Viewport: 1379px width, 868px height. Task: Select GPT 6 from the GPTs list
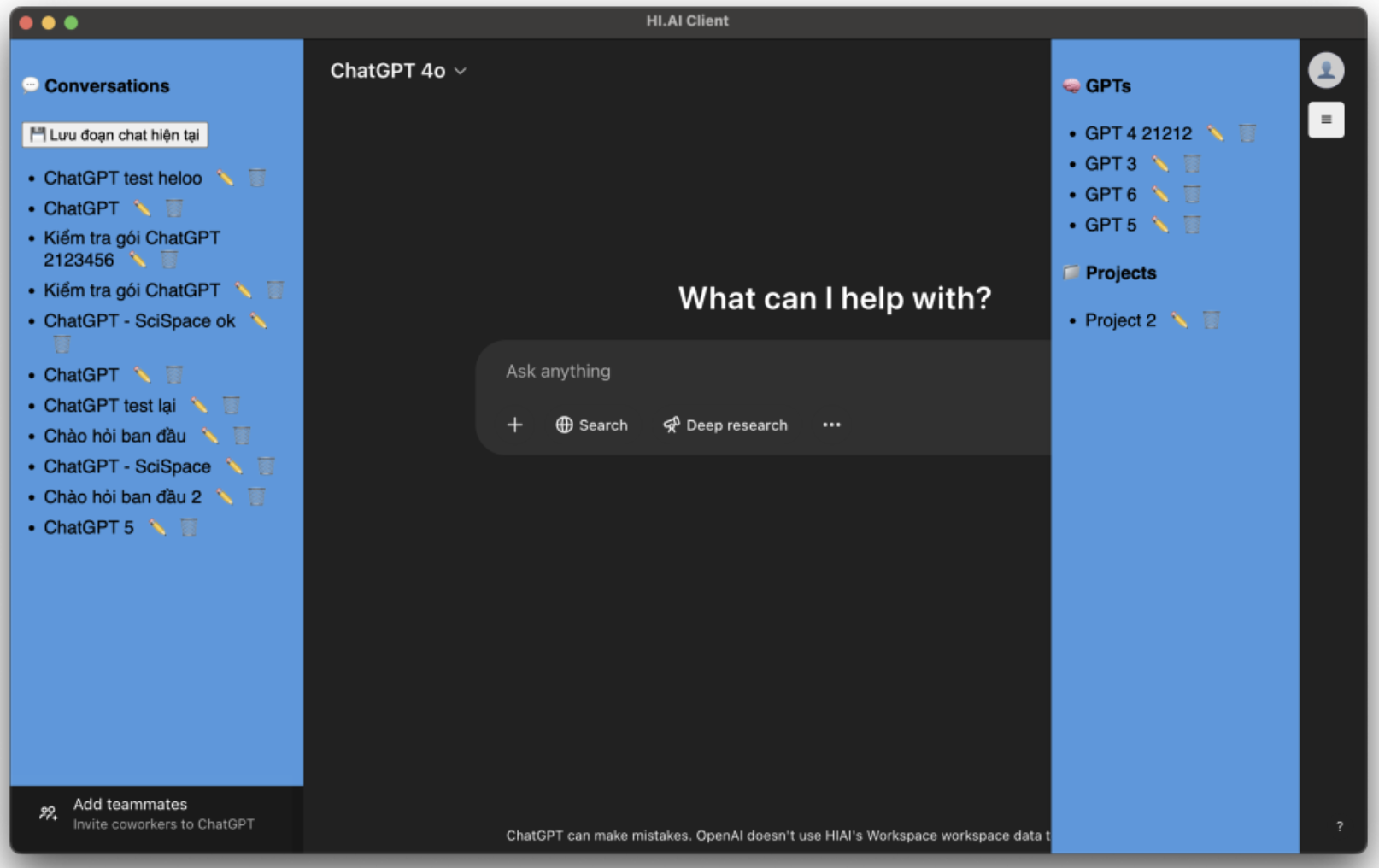click(x=1110, y=195)
